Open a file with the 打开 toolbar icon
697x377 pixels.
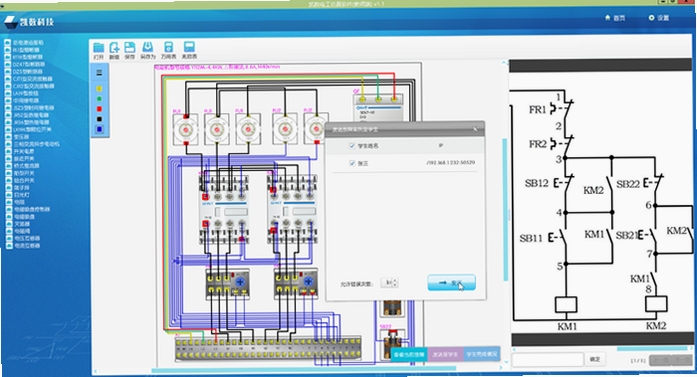[x=99, y=50]
